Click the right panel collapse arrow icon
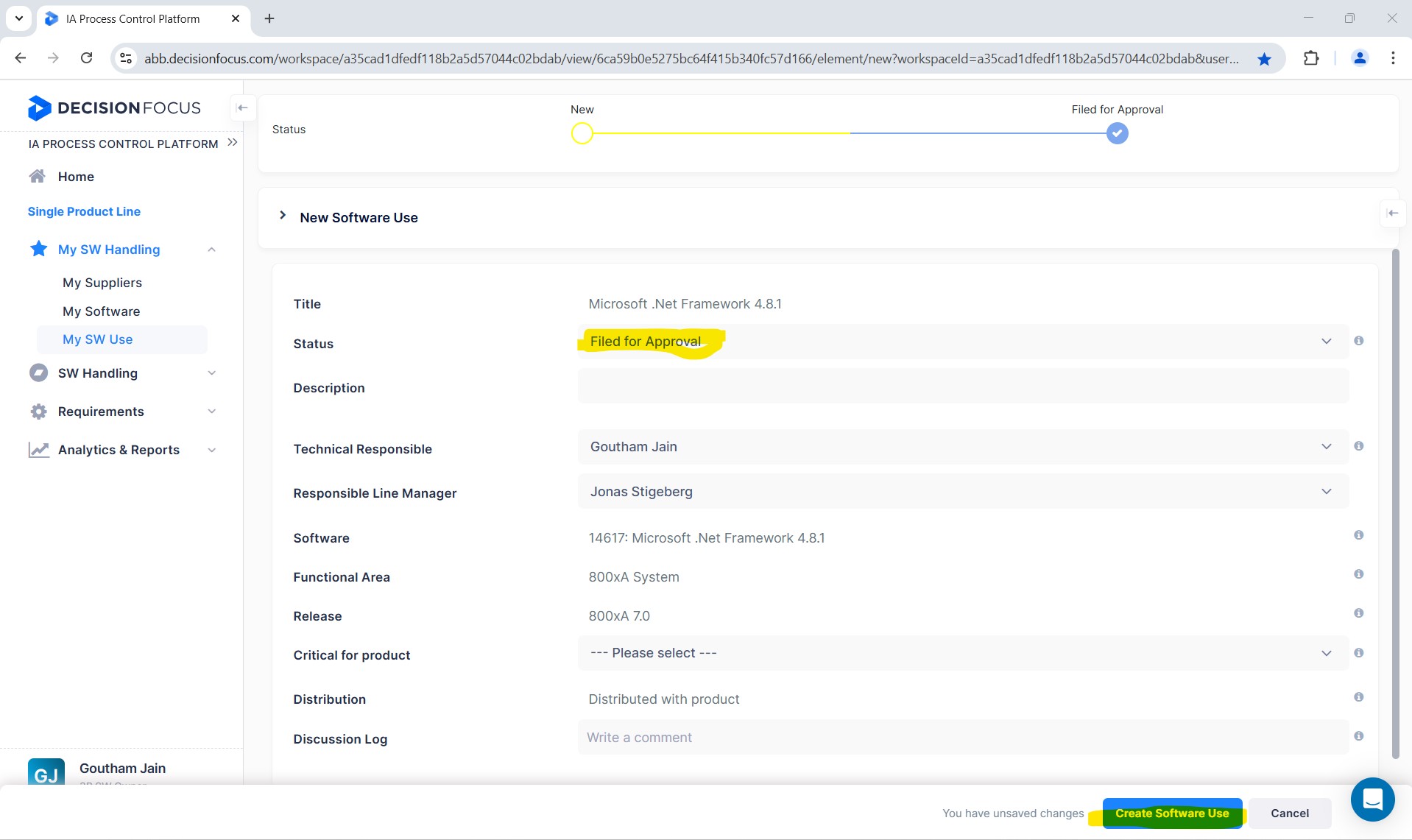1412x840 pixels. coord(1392,213)
